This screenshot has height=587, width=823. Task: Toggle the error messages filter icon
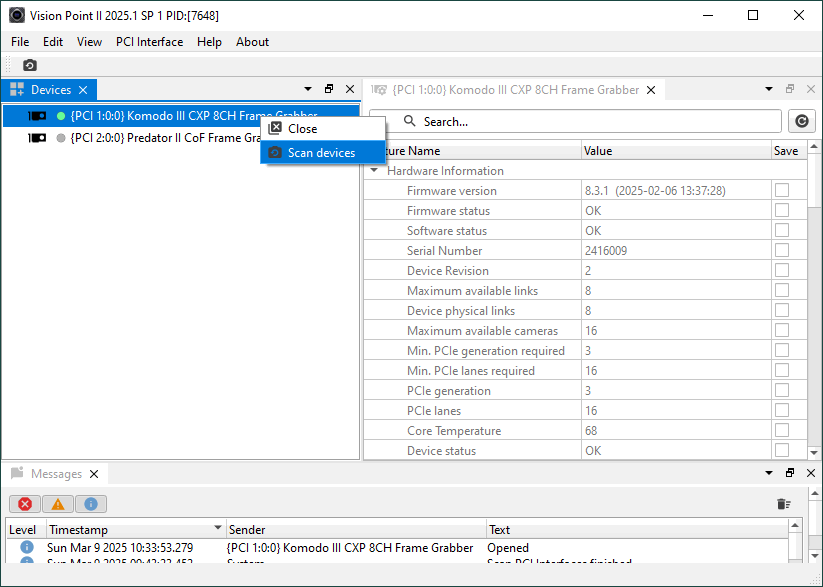point(24,504)
